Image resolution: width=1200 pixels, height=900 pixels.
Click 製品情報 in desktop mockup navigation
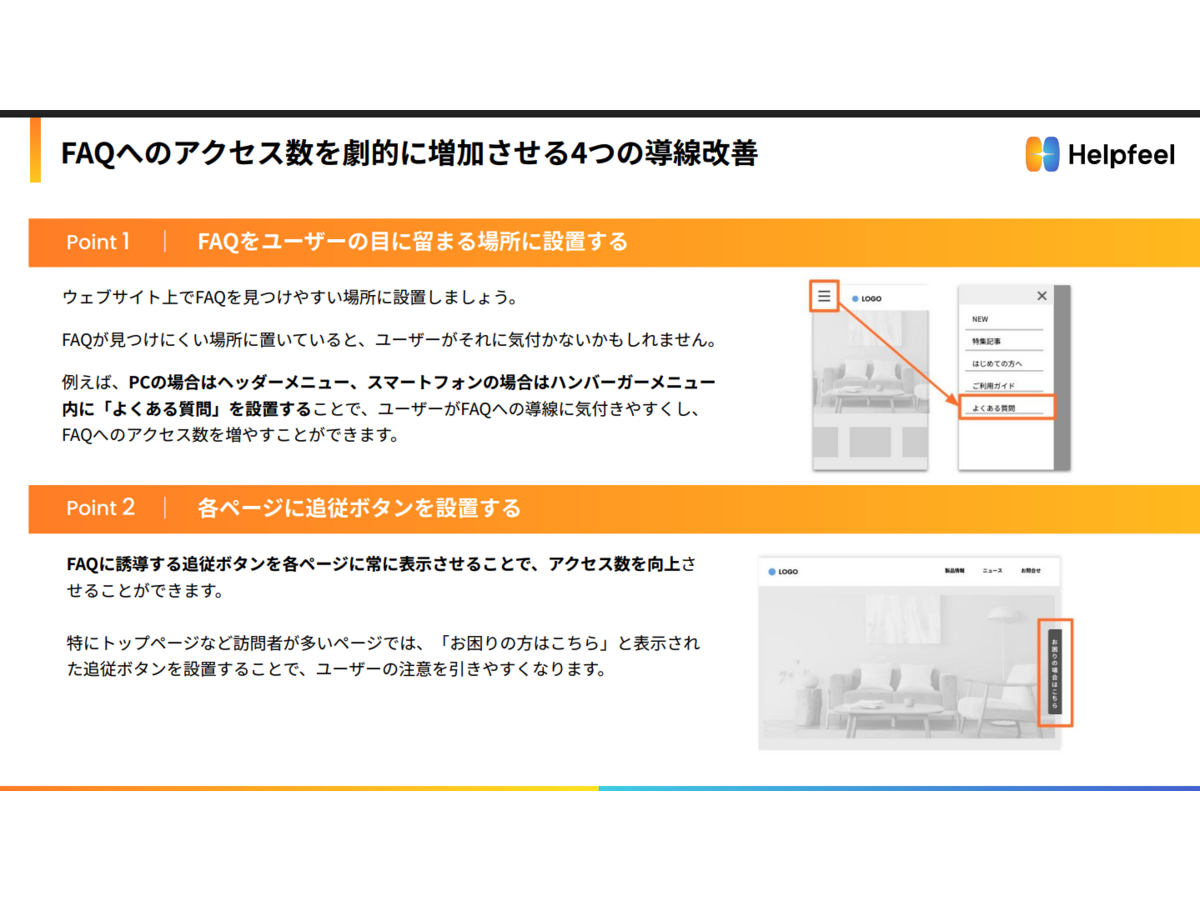(x=957, y=571)
